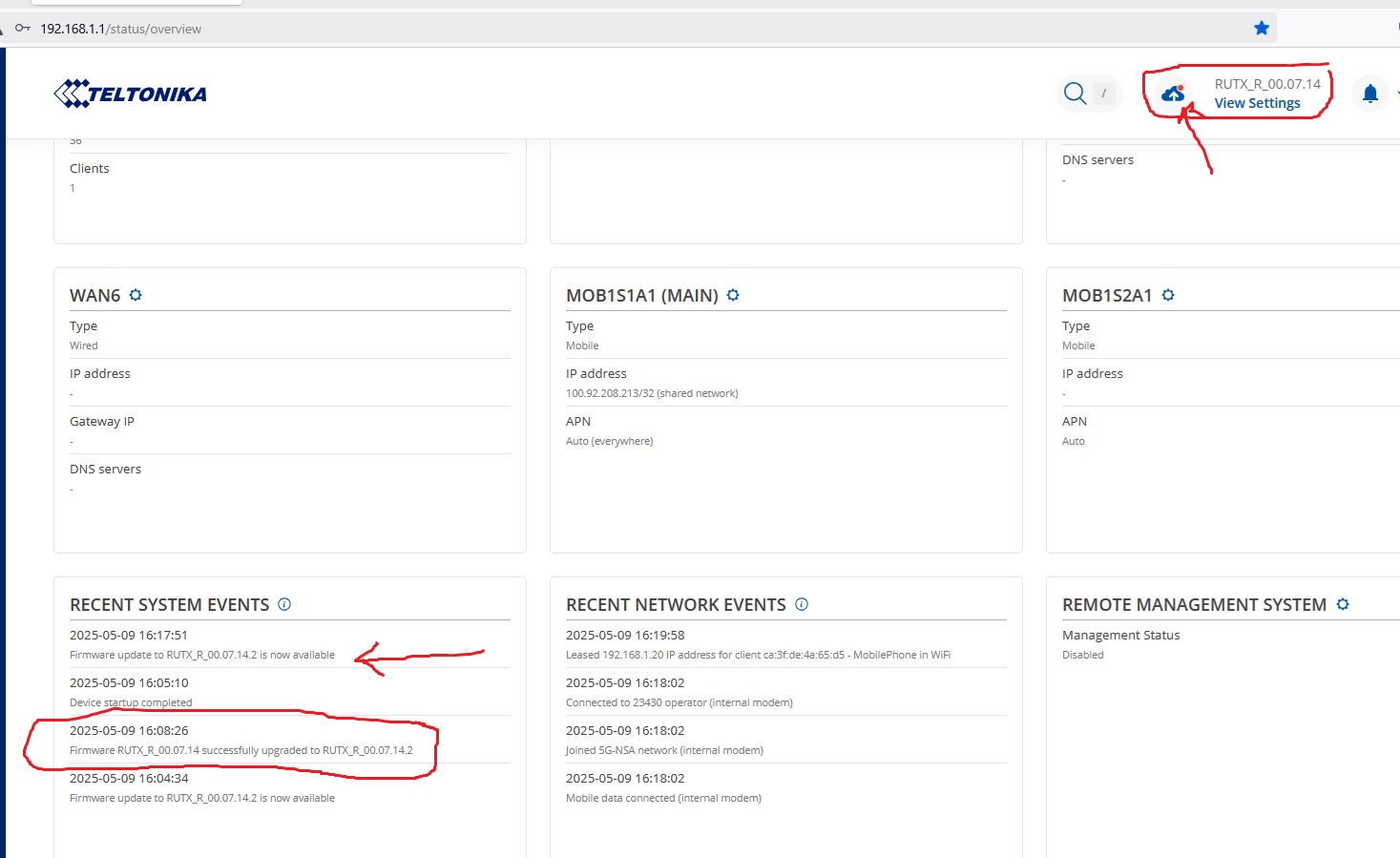The image size is (1400, 858).
Task: Open WAN6 settings gear icon
Action: [x=136, y=295]
